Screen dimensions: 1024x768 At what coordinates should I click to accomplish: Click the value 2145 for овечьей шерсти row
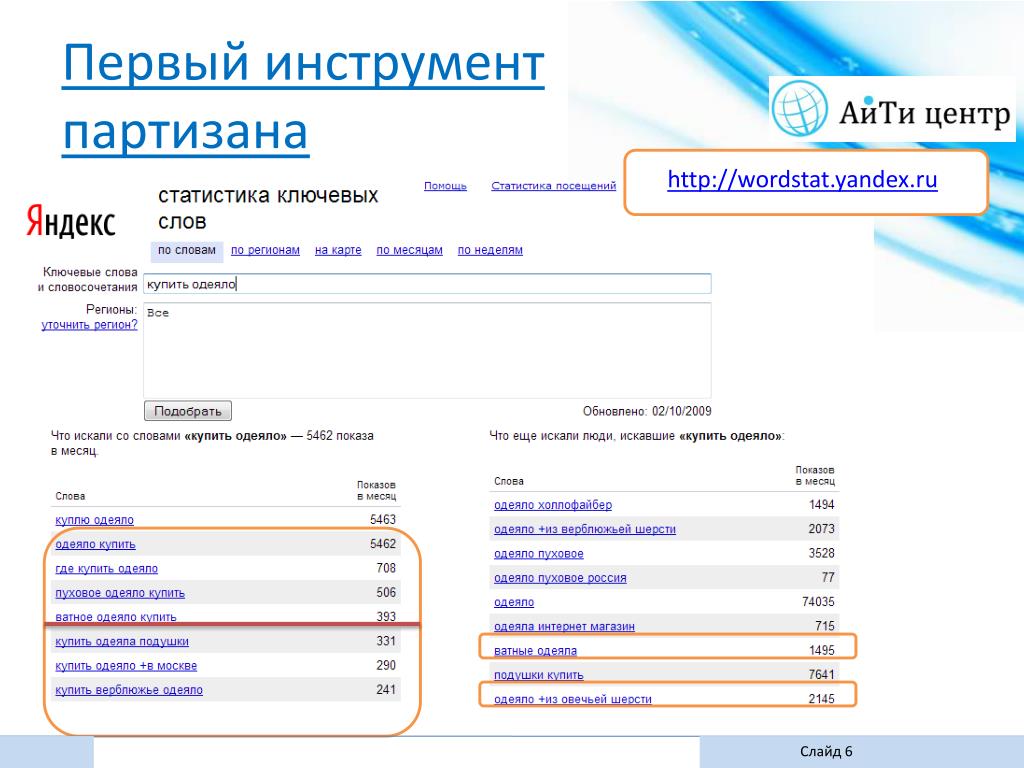822,699
